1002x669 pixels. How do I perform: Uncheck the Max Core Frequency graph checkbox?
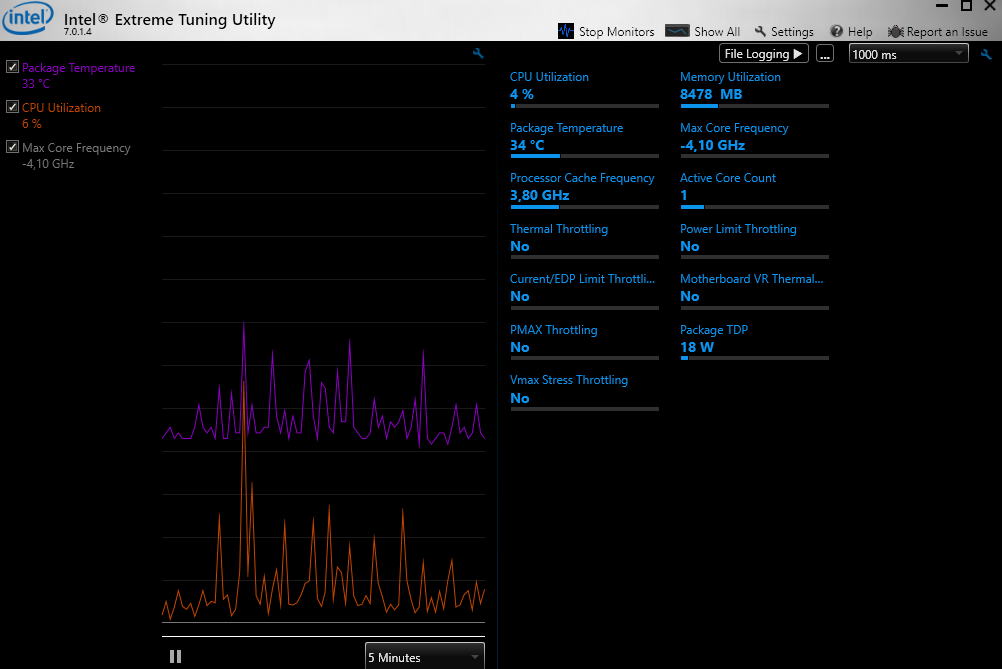coord(12,146)
